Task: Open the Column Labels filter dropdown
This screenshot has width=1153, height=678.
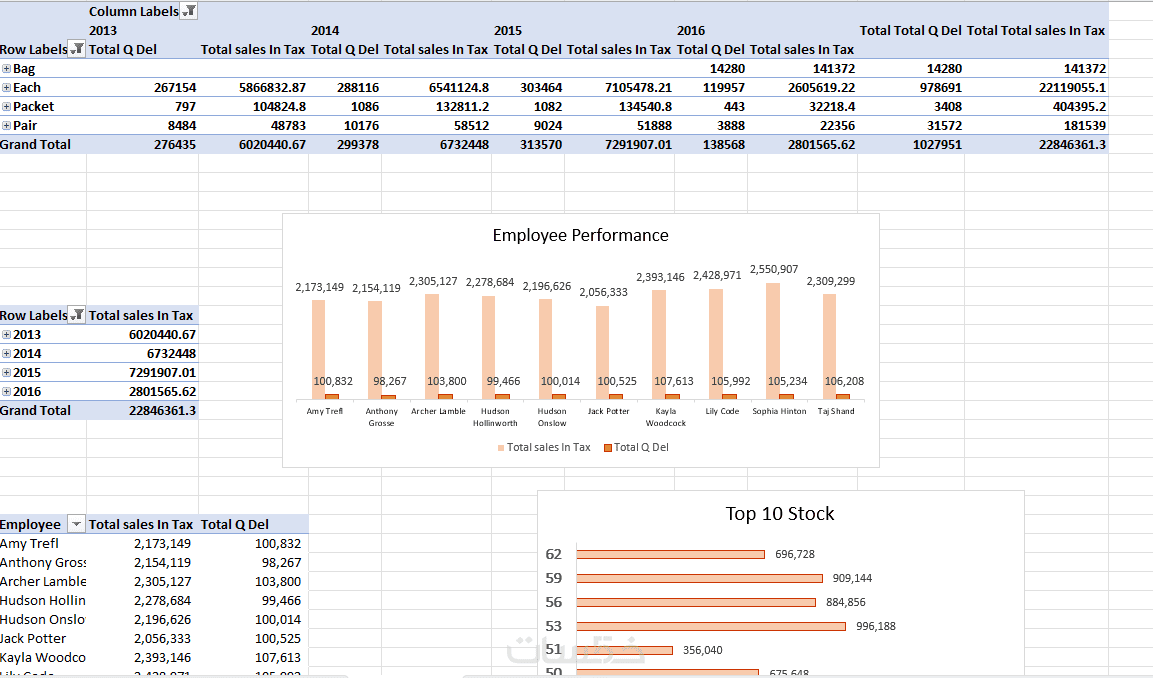Action: click(189, 11)
